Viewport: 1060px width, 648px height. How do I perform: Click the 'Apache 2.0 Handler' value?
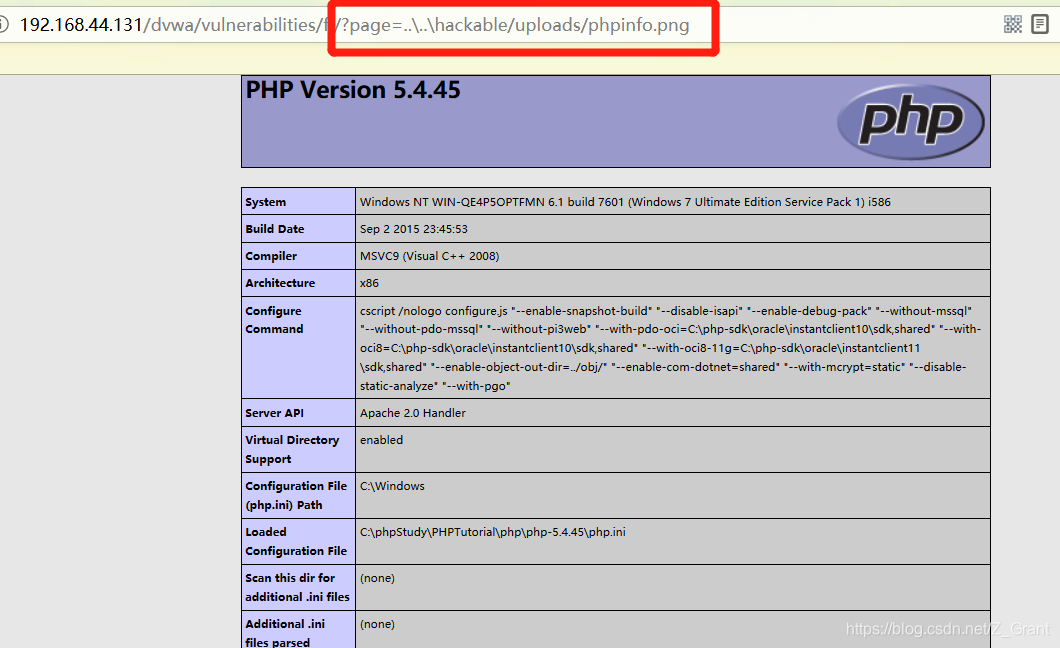click(412, 413)
